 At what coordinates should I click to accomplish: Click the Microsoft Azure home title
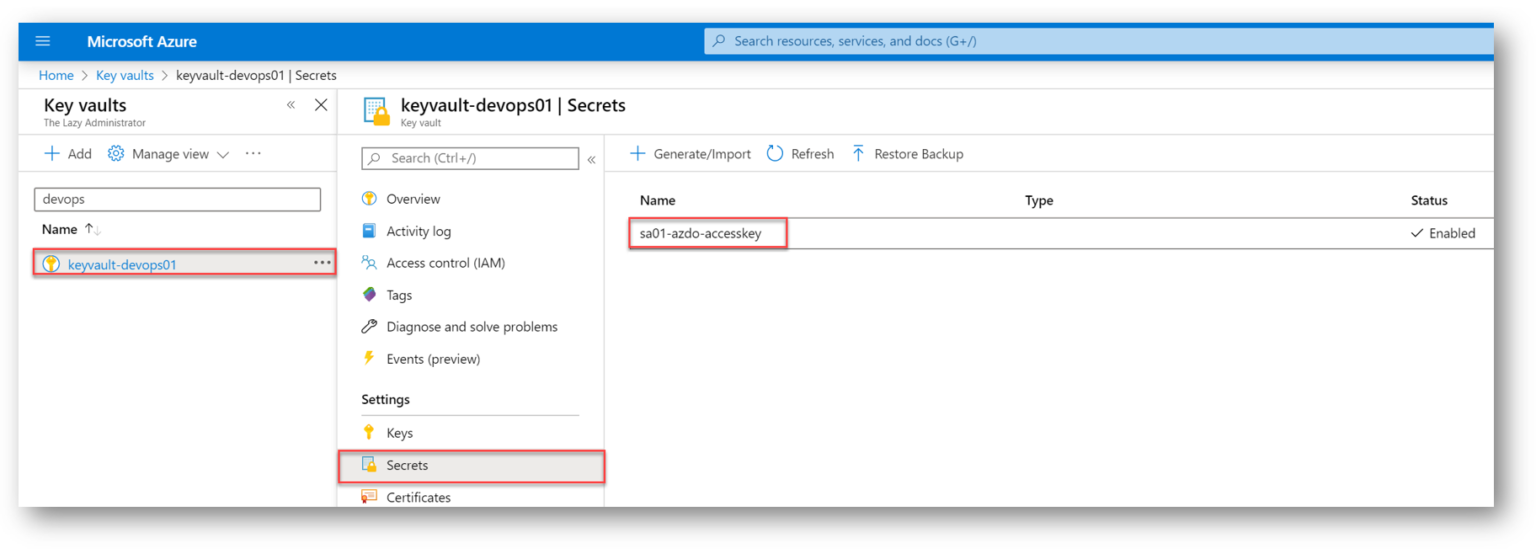point(142,42)
